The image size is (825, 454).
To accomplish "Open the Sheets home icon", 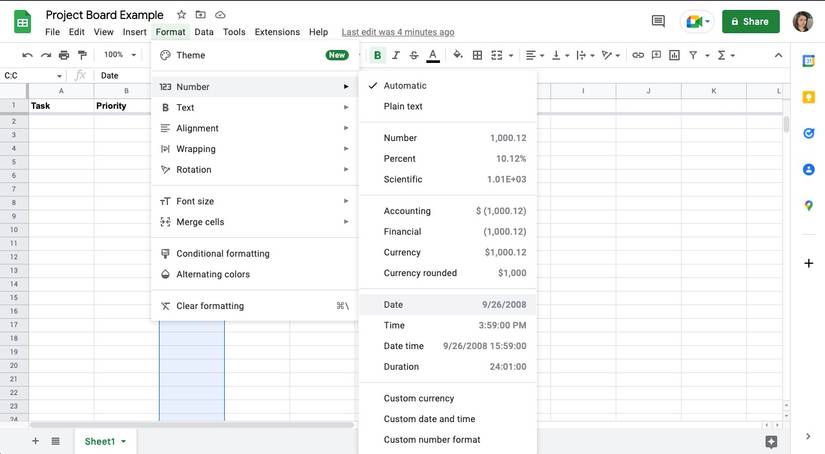I will (22, 22).
